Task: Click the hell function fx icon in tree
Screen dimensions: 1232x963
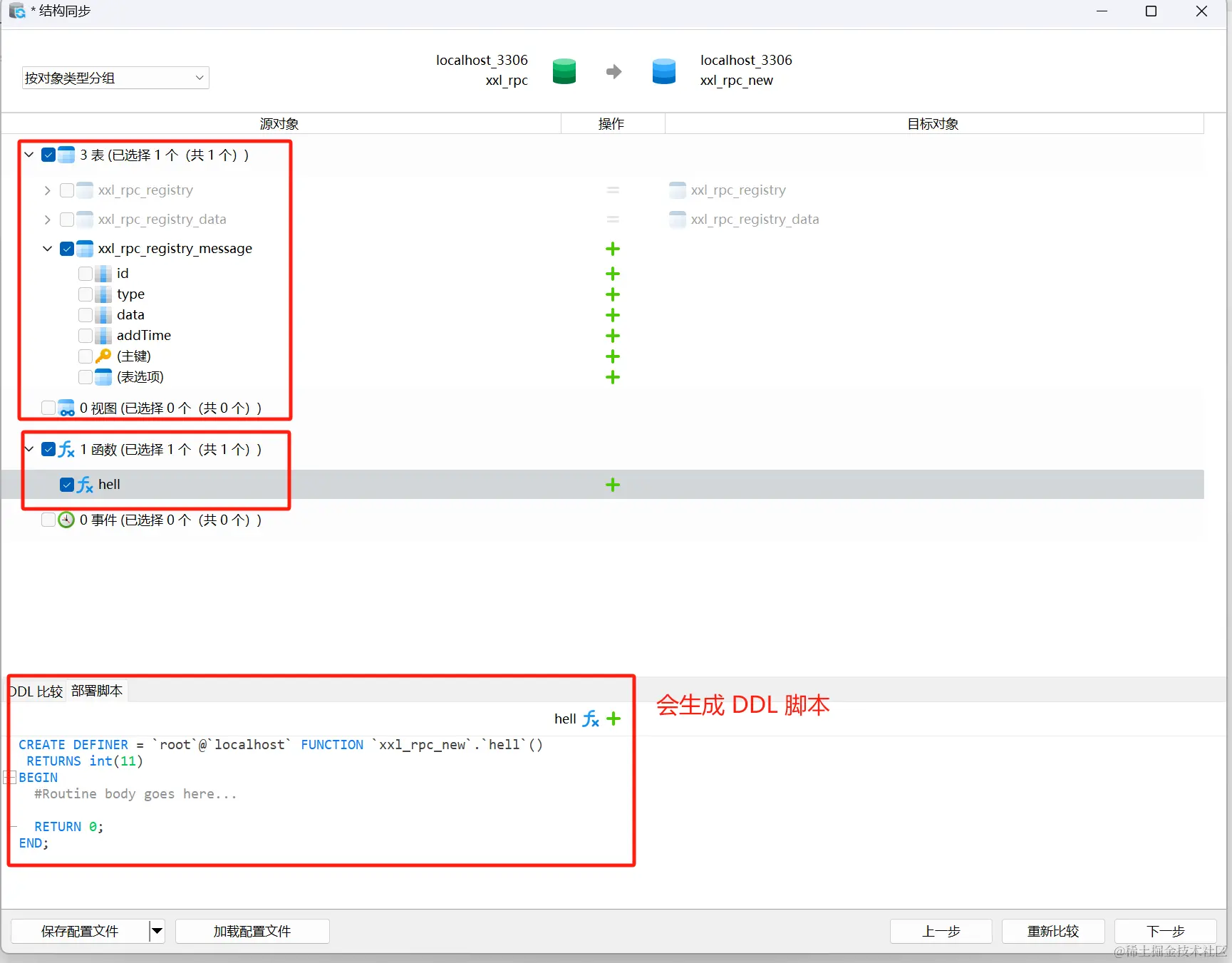Action: [85, 485]
